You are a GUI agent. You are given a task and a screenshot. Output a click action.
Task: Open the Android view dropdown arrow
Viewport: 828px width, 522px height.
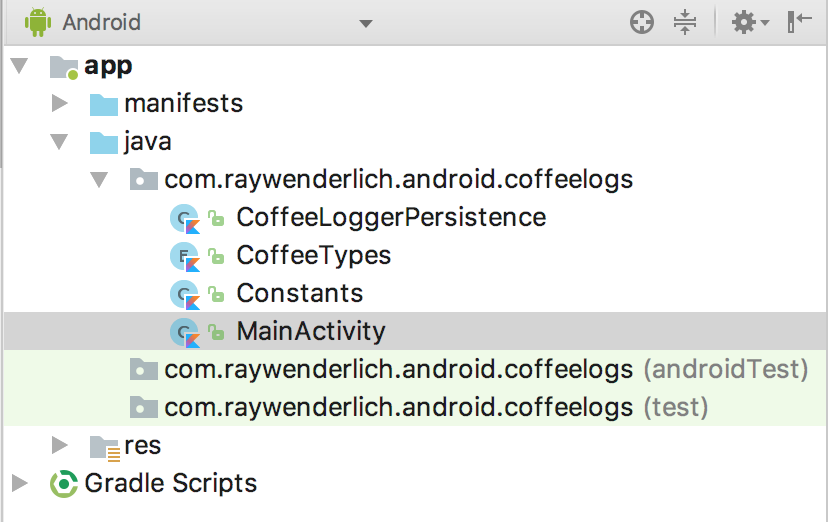[365, 24]
